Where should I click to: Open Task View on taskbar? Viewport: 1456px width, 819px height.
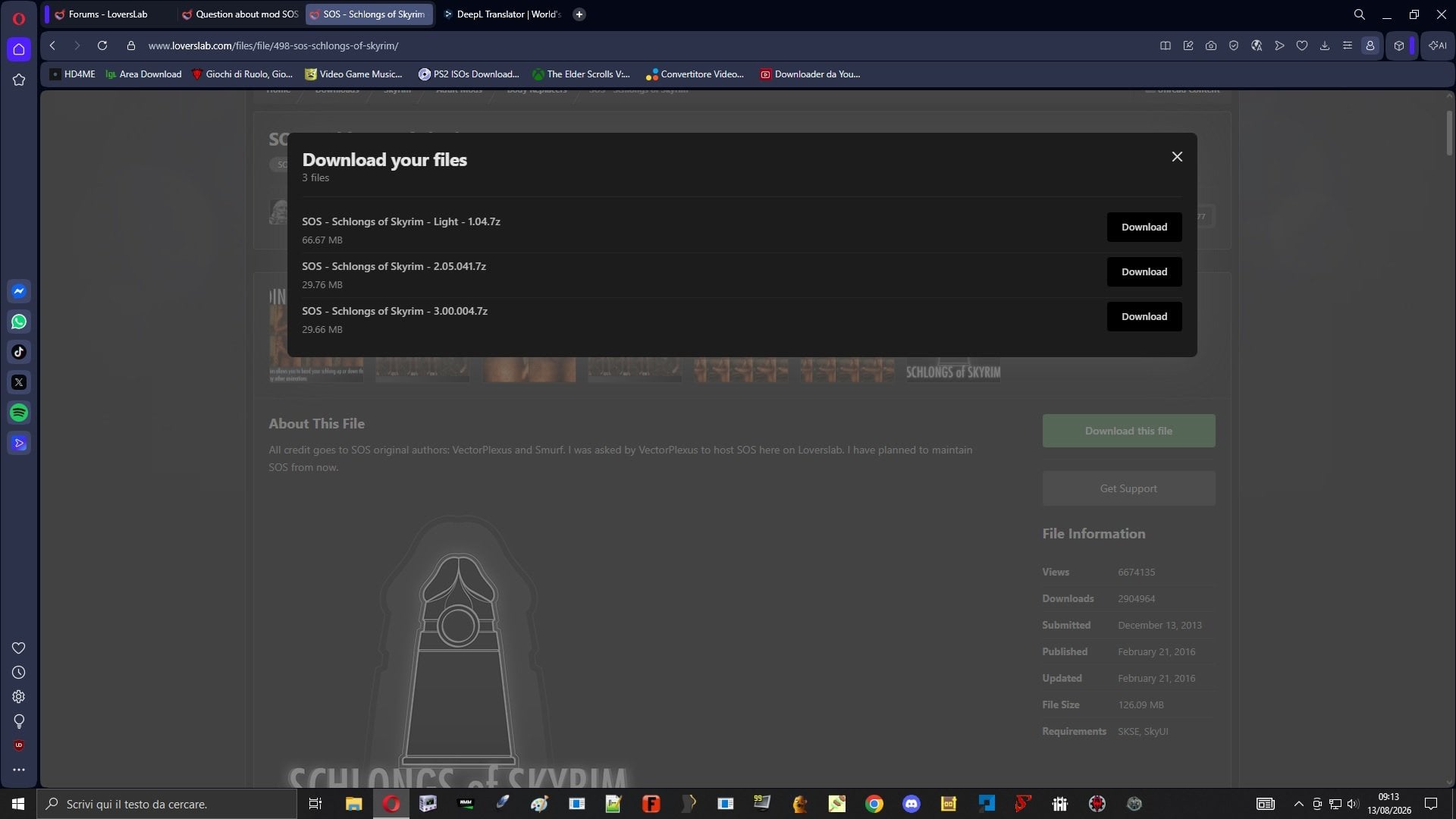tap(315, 804)
